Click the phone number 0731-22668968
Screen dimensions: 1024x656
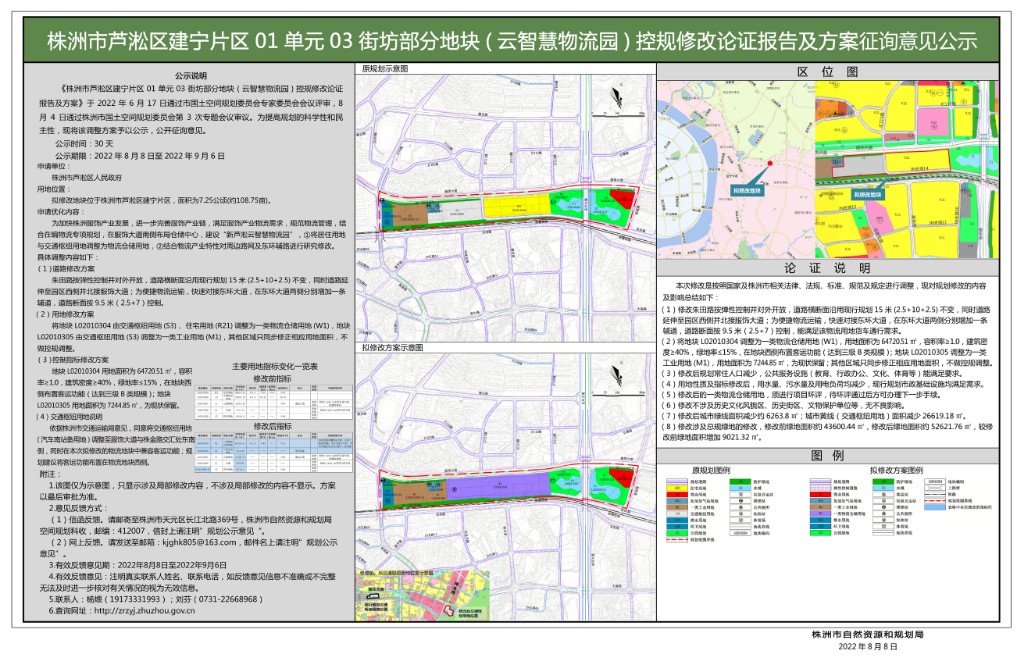point(229,599)
